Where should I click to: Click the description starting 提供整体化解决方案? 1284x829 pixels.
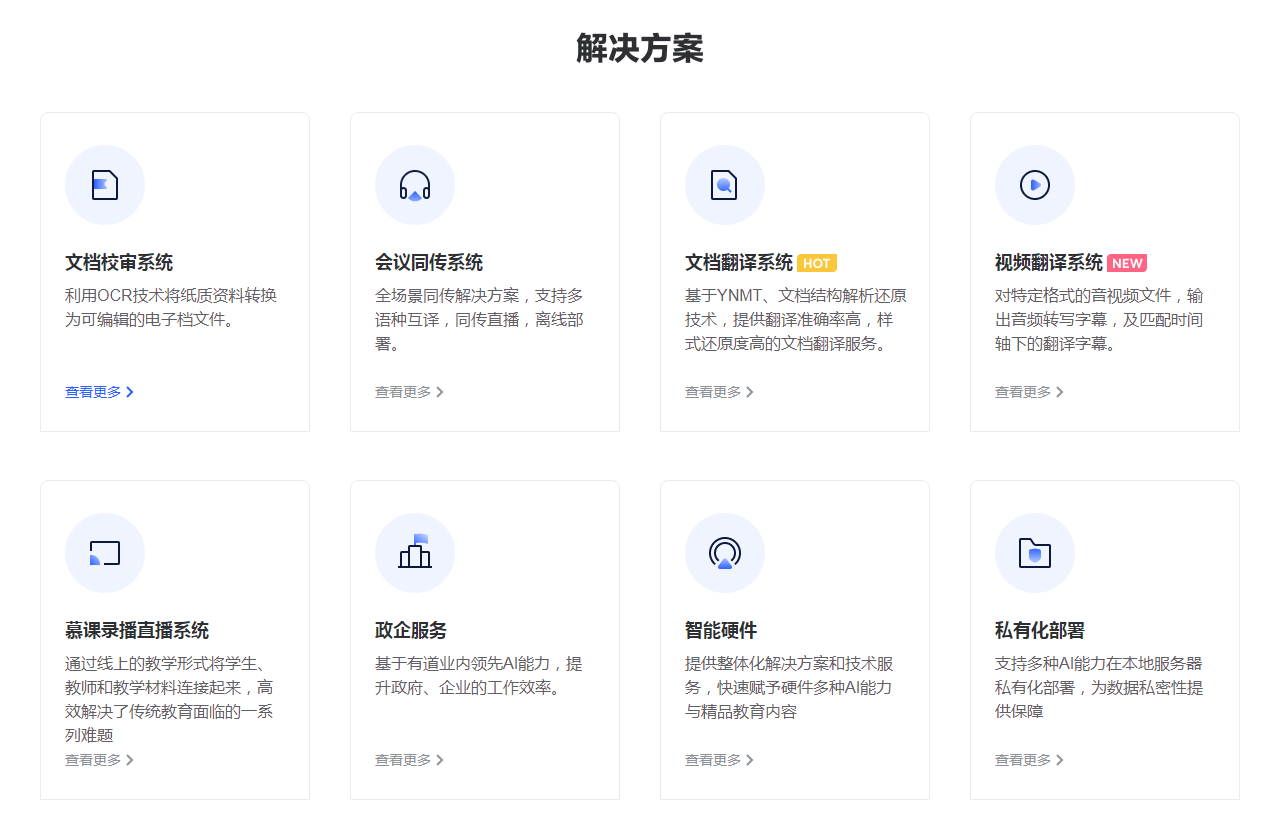pyautogui.click(x=789, y=688)
